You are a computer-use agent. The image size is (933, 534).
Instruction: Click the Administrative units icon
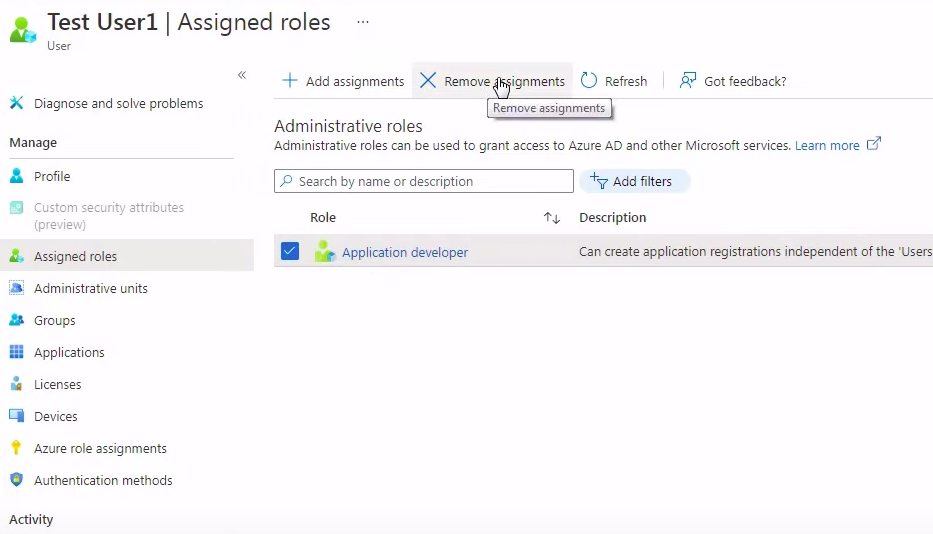pyautogui.click(x=17, y=288)
